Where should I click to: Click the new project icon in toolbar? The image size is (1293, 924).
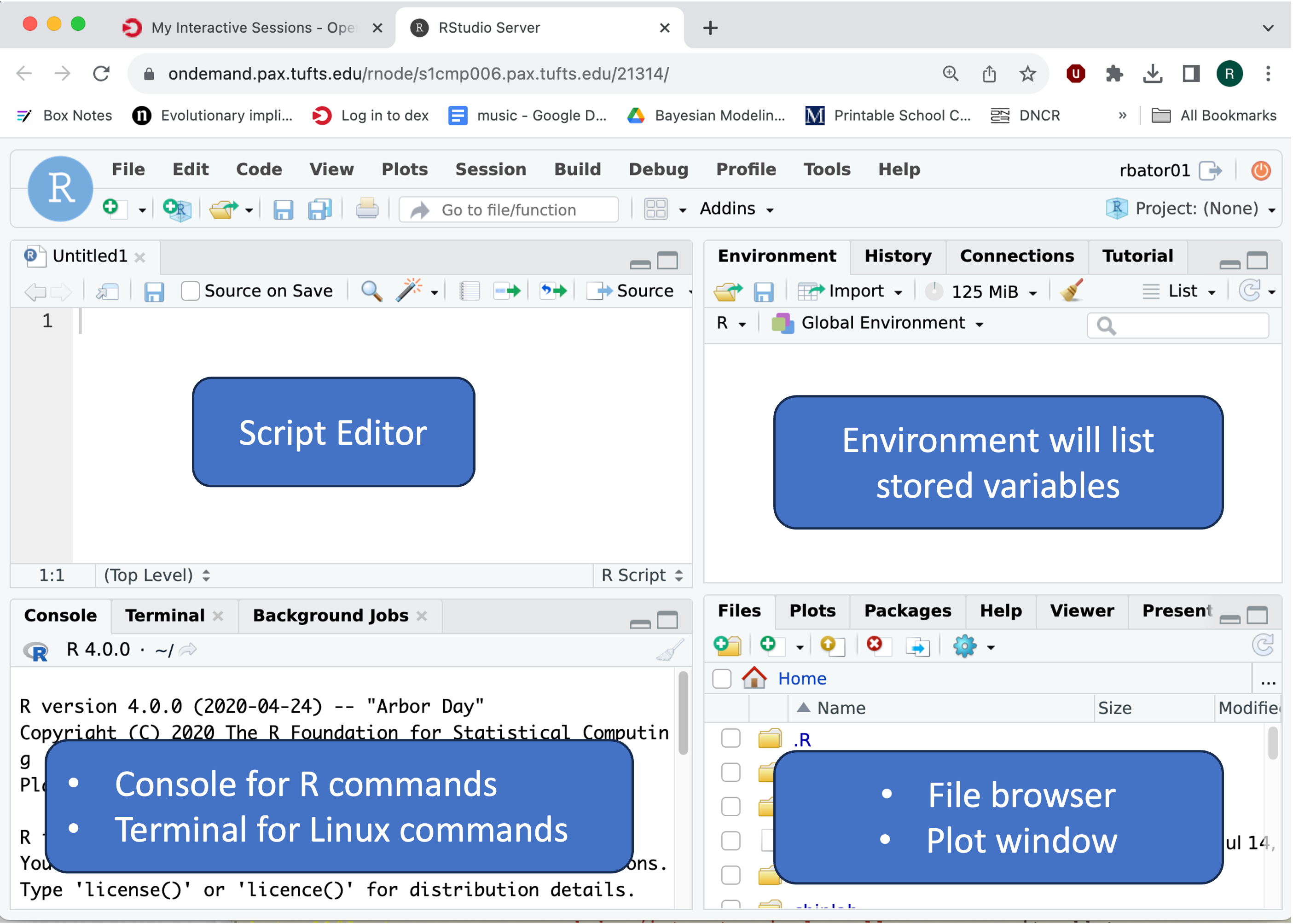[177, 209]
